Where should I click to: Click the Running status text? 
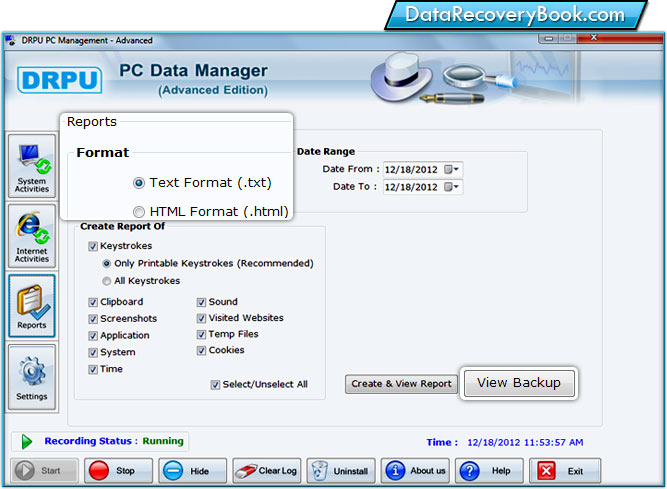[163, 441]
